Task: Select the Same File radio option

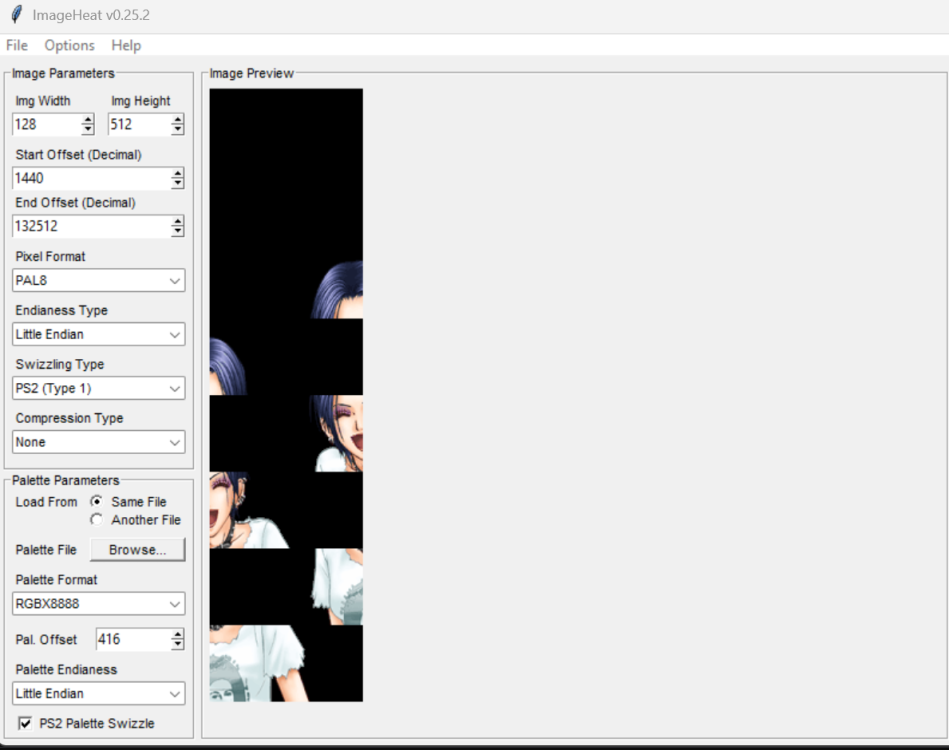Action: coord(96,502)
